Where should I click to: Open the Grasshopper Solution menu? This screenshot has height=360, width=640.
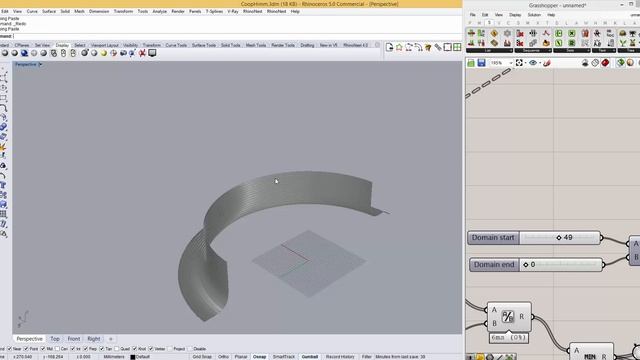pyautogui.click(x=534, y=15)
